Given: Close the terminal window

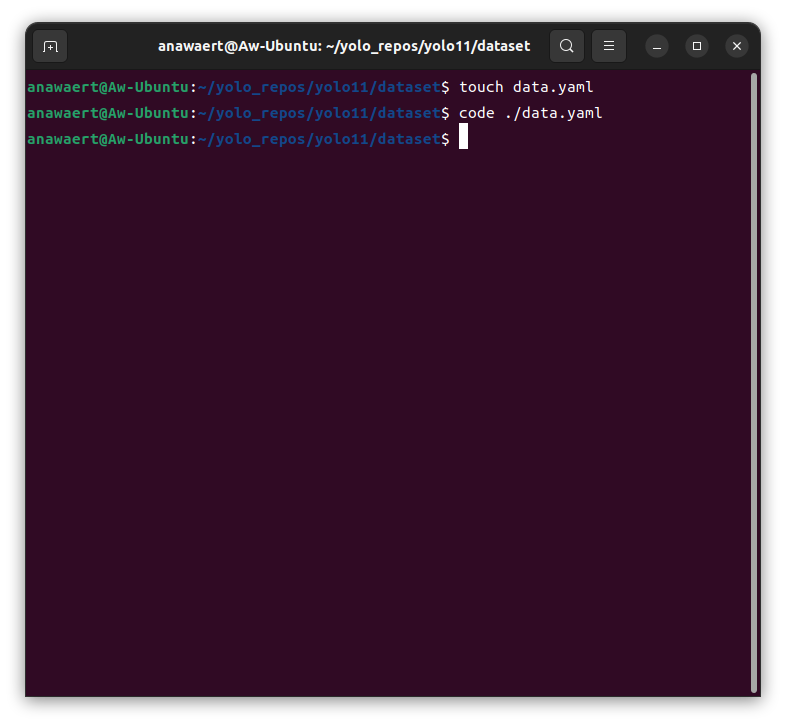Looking at the screenshot, I should [737, 46].
